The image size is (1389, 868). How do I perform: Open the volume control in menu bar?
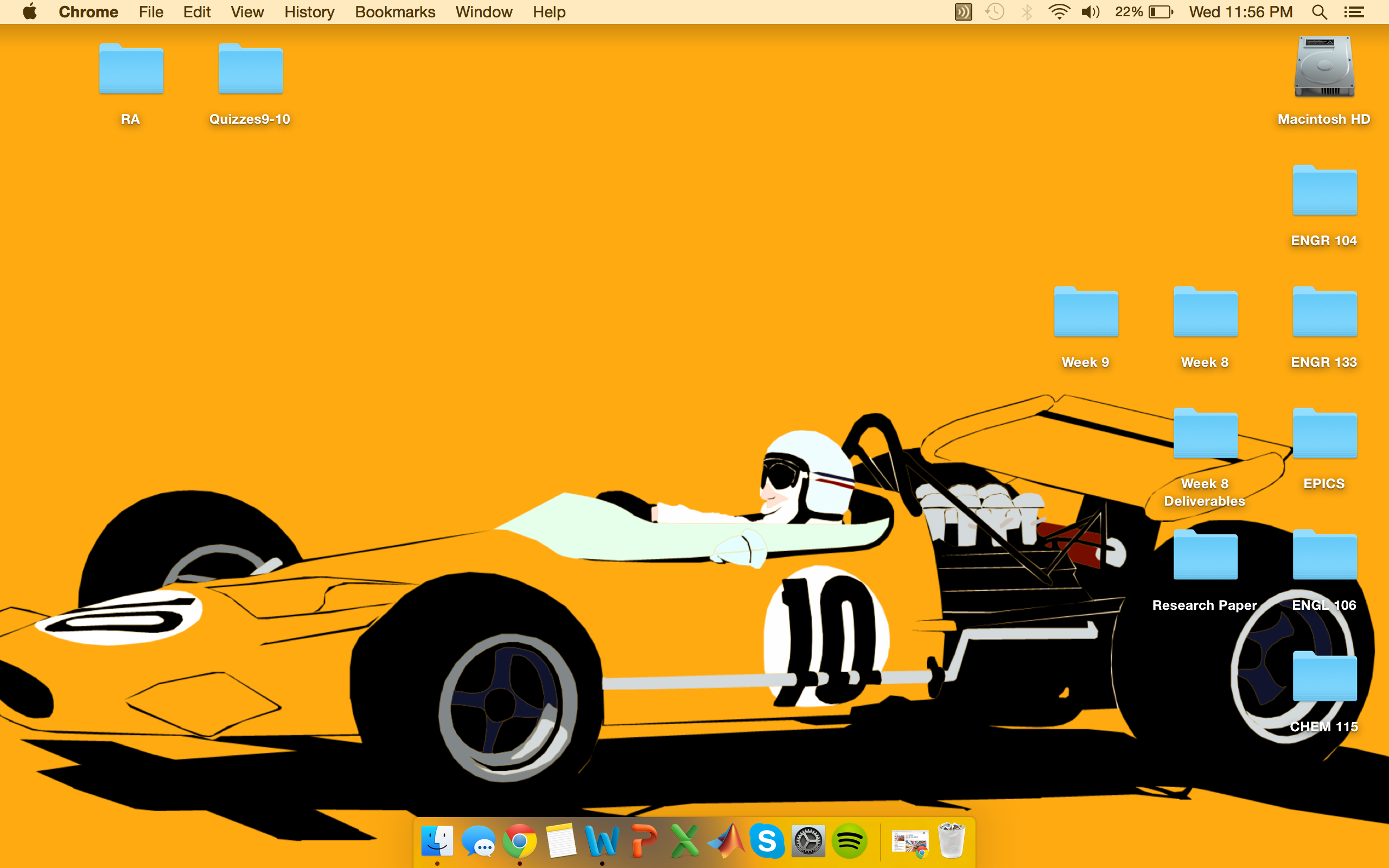tap(1091, 11)
